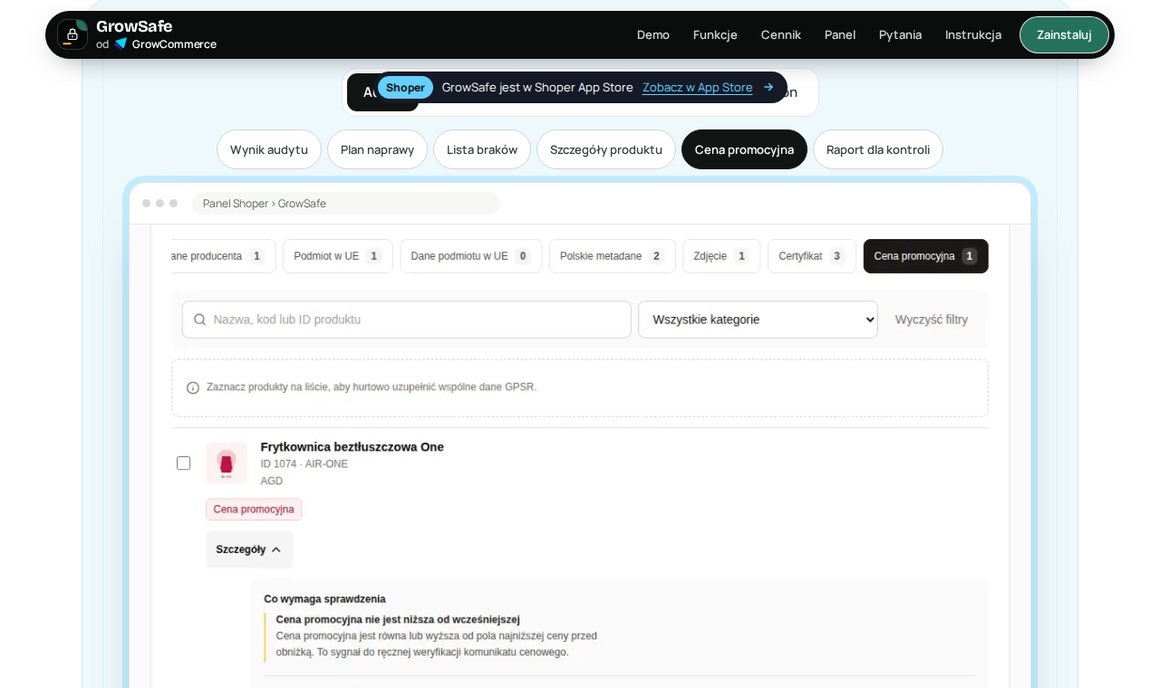Open the Frytkownica product thumbnail

point(226,463)
